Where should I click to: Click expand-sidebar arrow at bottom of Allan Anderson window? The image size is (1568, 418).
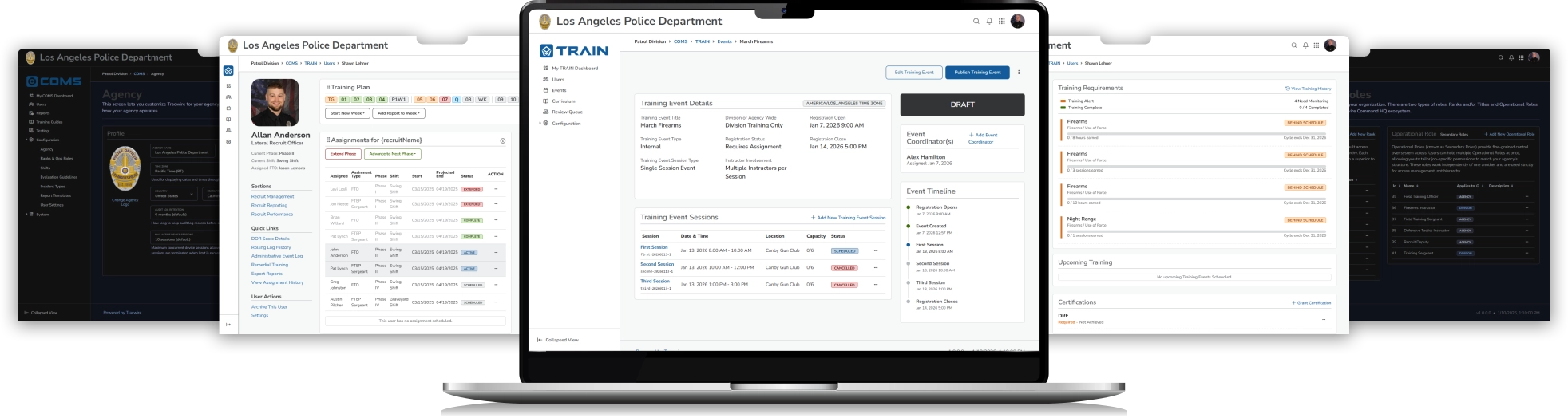pyautogui.click(x=228, y=325)
